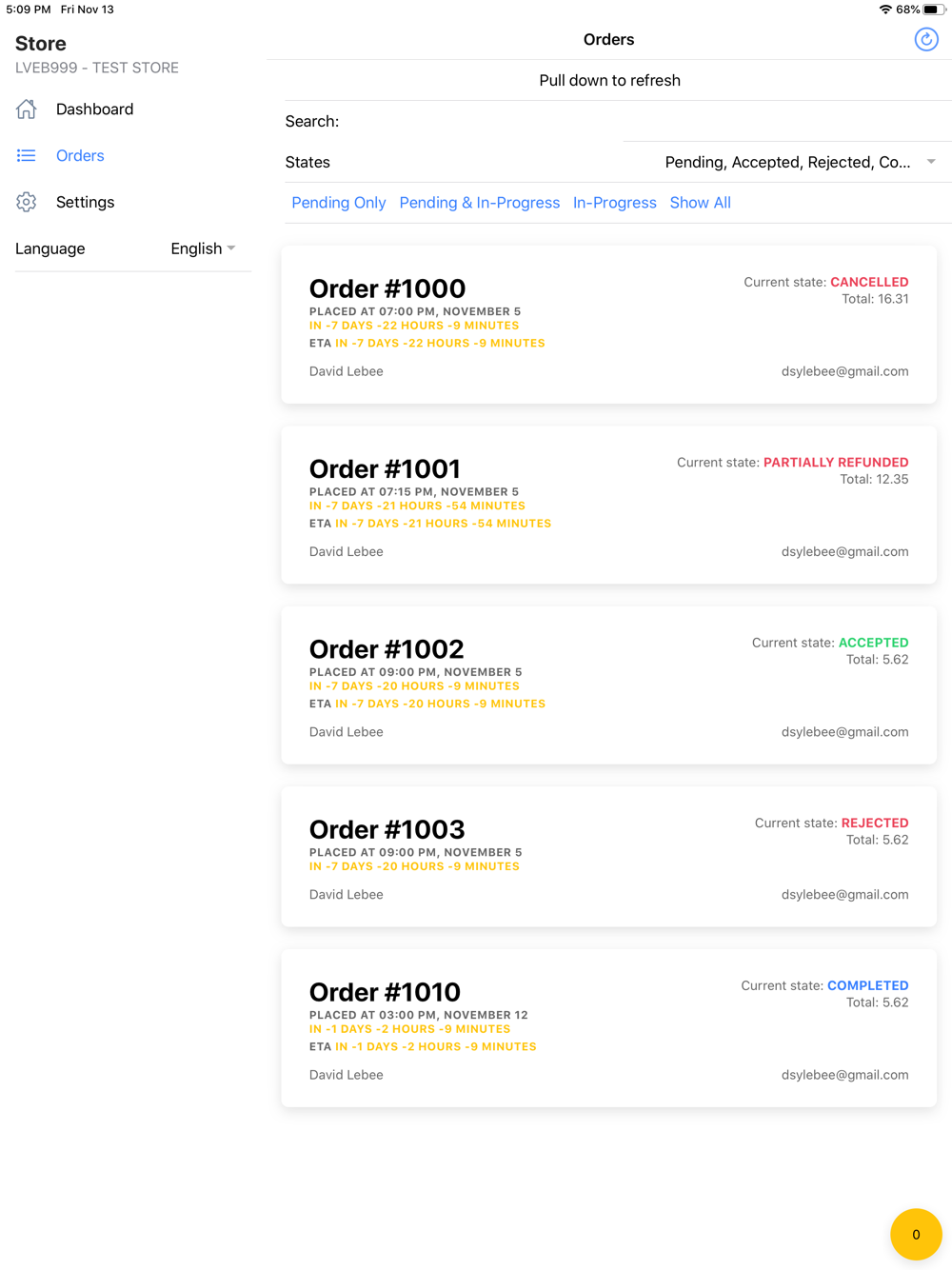Tap the Wi-Fi status icon
Image resolution: width=952 pixels, height=1270 pixels.
click(884, 10)
